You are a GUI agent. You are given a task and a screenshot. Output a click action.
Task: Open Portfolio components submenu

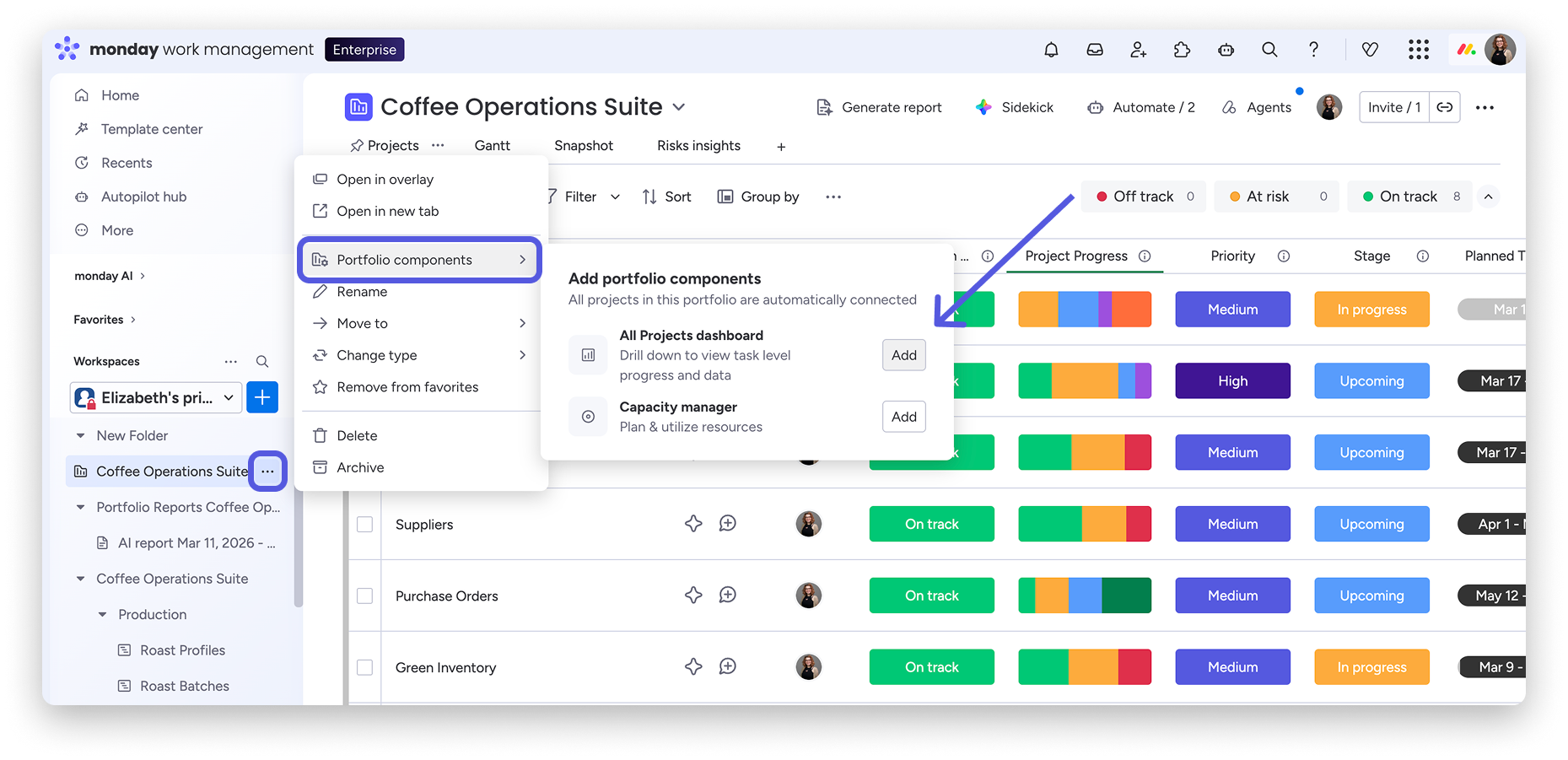(x=421, y=260)
